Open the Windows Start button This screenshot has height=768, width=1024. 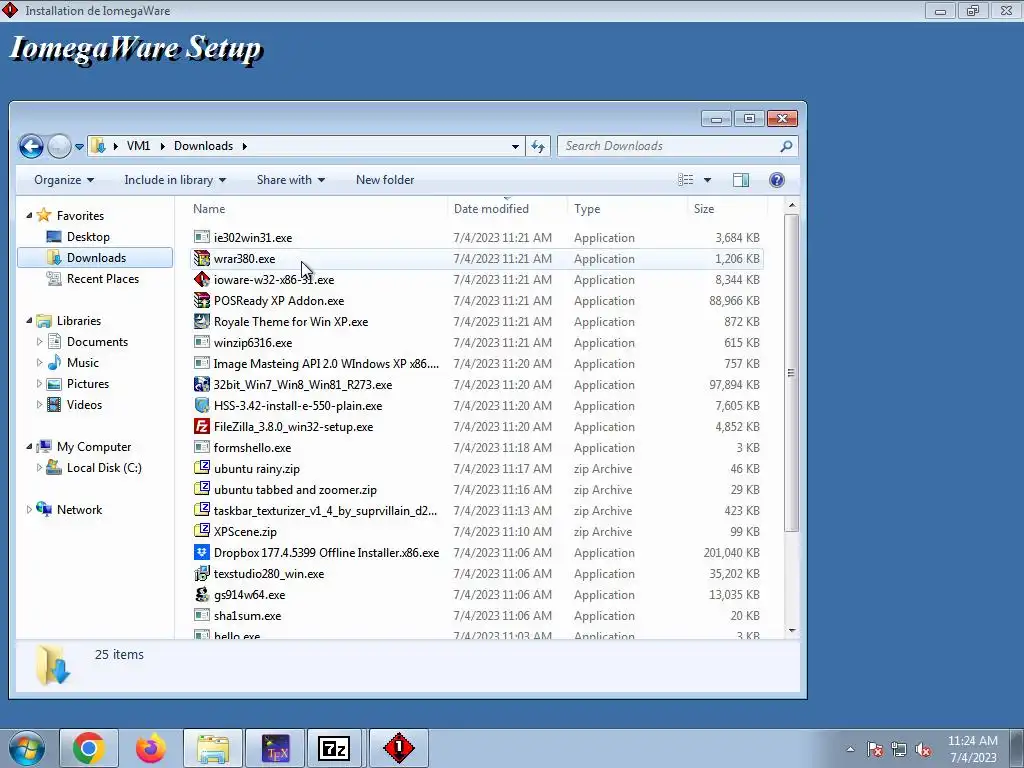point(26,748)
